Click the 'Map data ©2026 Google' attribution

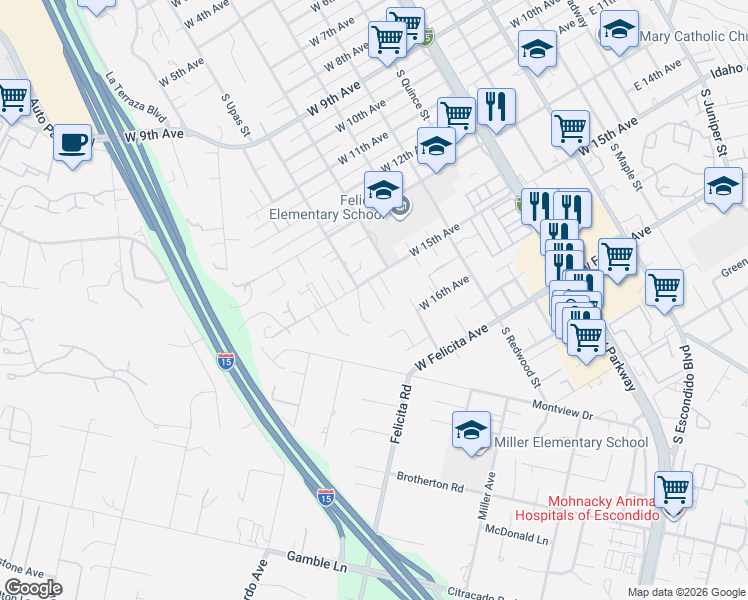coord(687,592)
